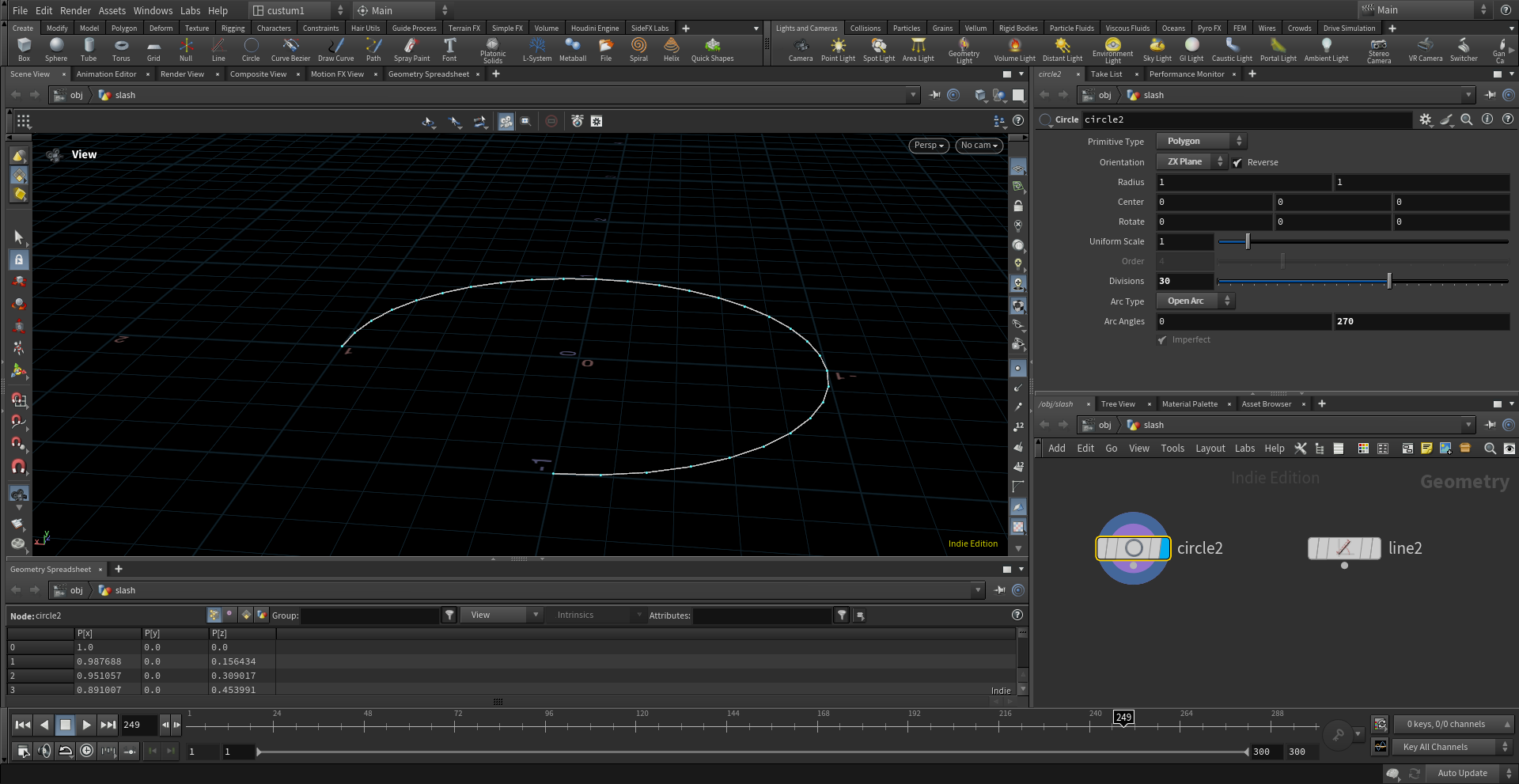Viewport: 1519px width, 784px height.
Task: Add a Point Light from the shelf
Action: click(838, 49)
